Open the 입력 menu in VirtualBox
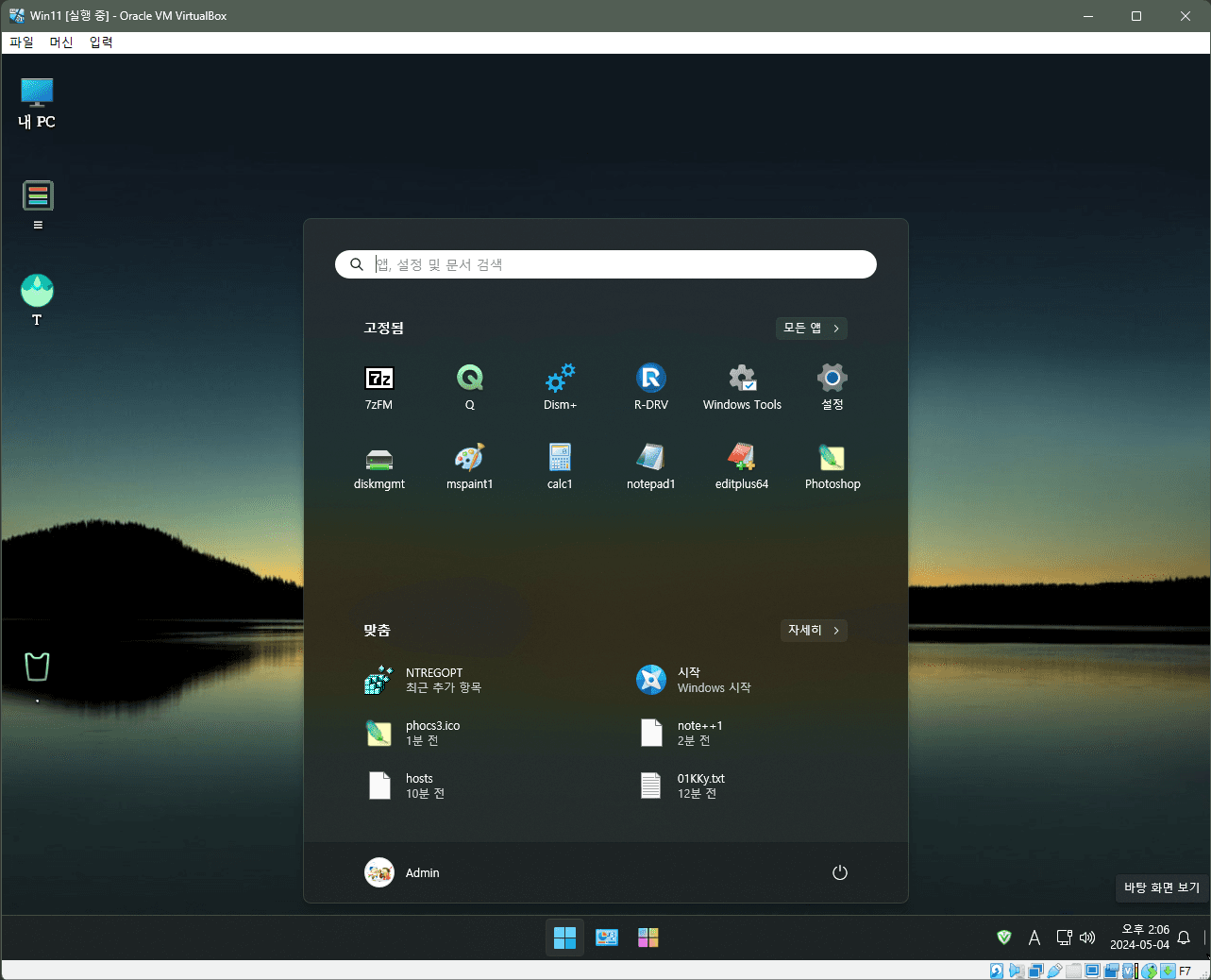 (x=101, y=42)
